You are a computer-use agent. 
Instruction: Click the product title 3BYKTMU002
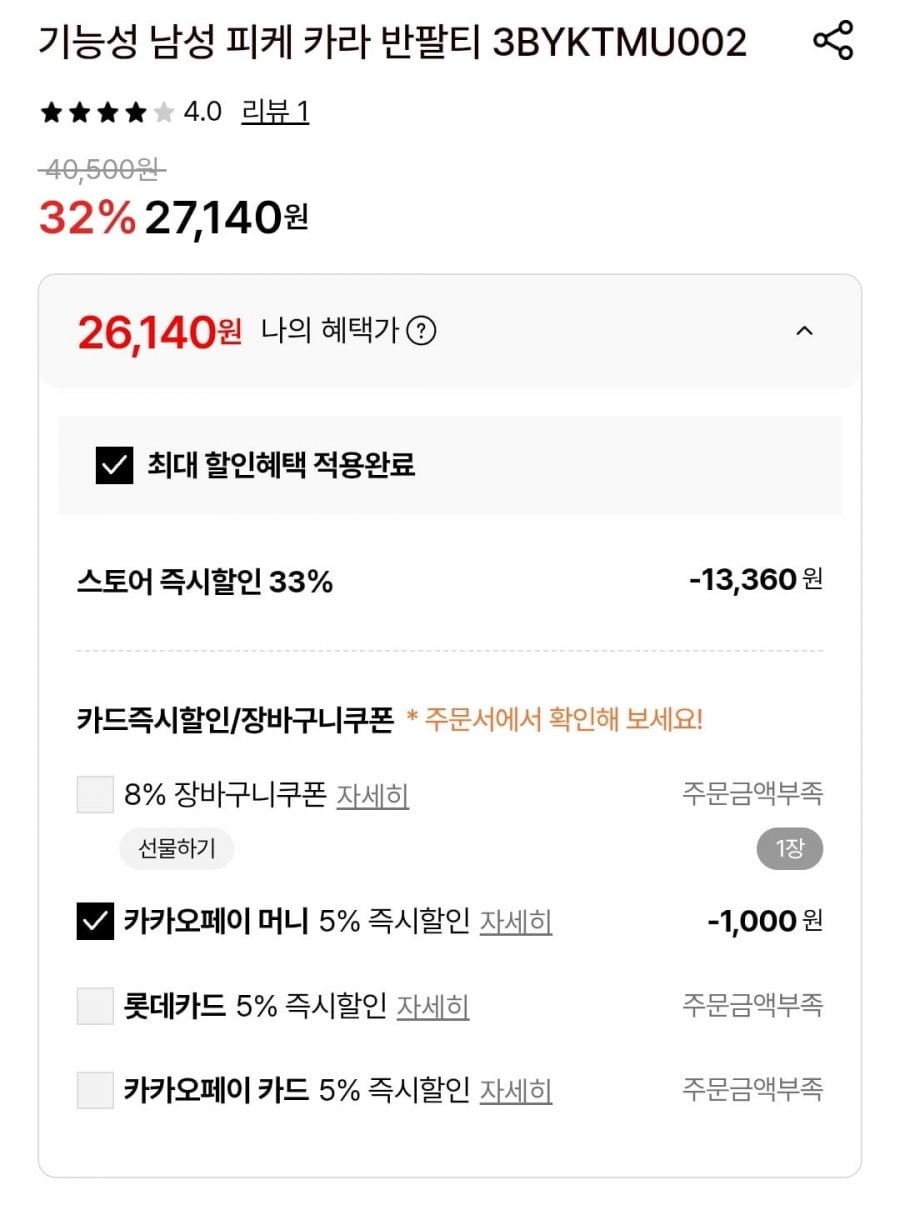(392, 43)
